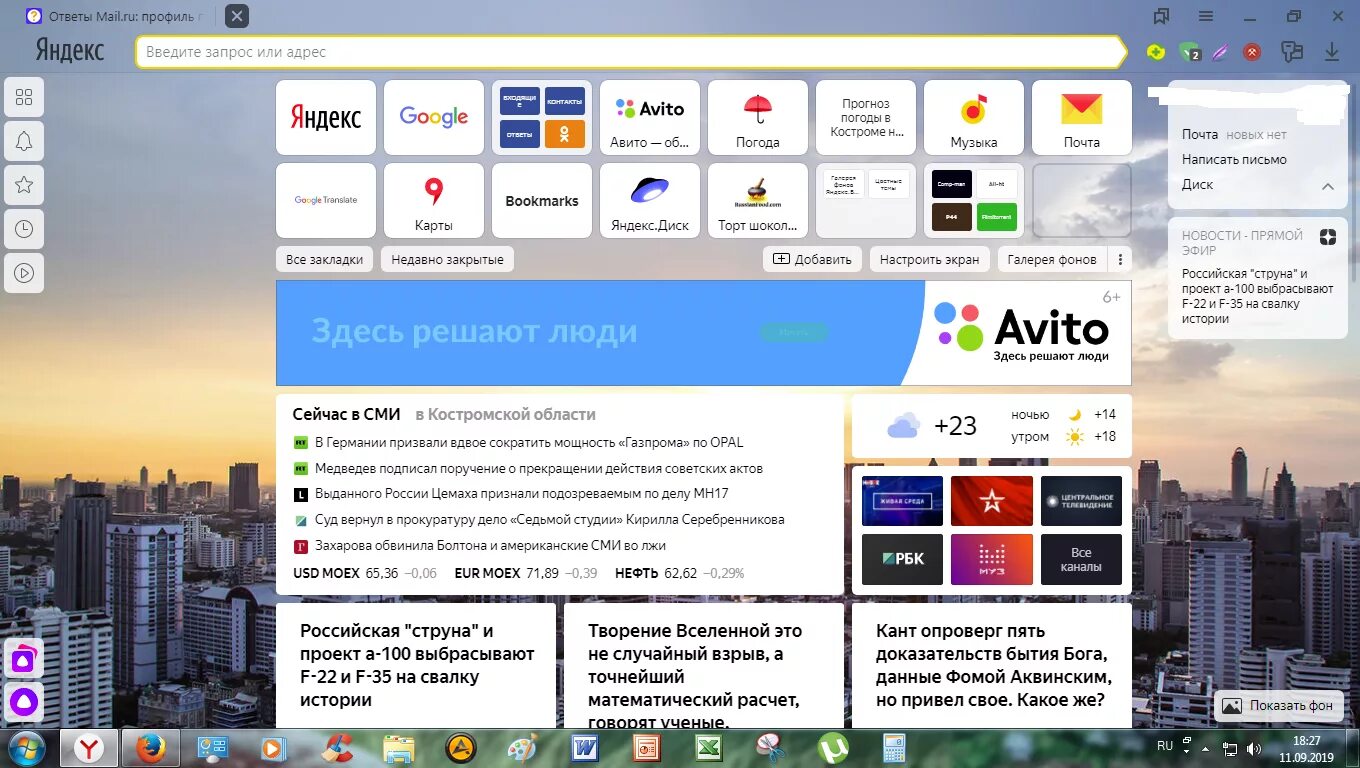Open notifications bell in the sidebar
Image resolution: width=1360 pixels, height=768 pixels.
click(24, 141)
